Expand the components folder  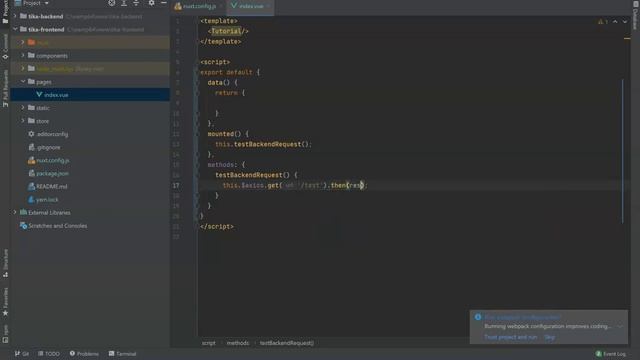[x=23, y=56]
